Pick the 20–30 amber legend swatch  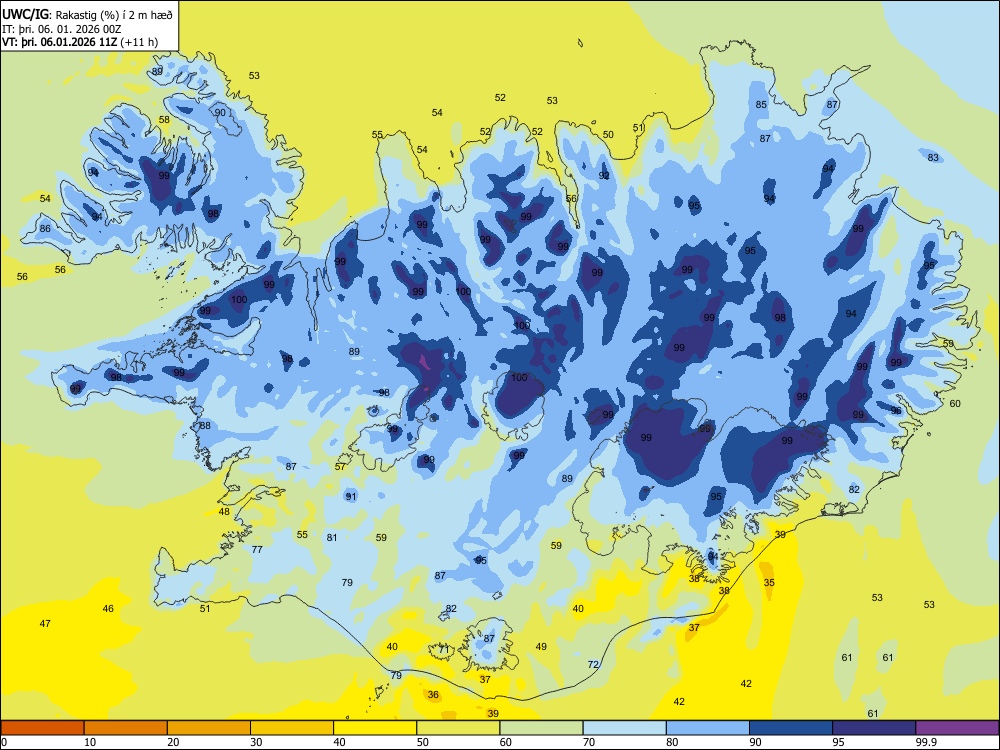pyautogui.click(x=209, y=728)
